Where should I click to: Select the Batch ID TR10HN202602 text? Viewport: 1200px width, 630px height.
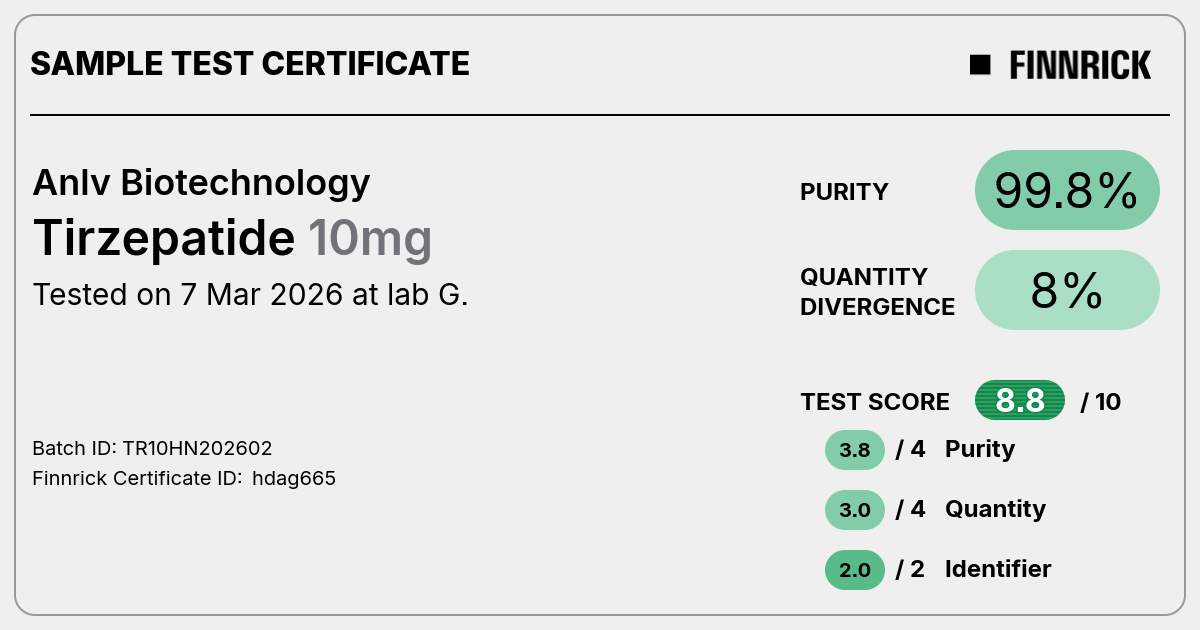(152, 448)
